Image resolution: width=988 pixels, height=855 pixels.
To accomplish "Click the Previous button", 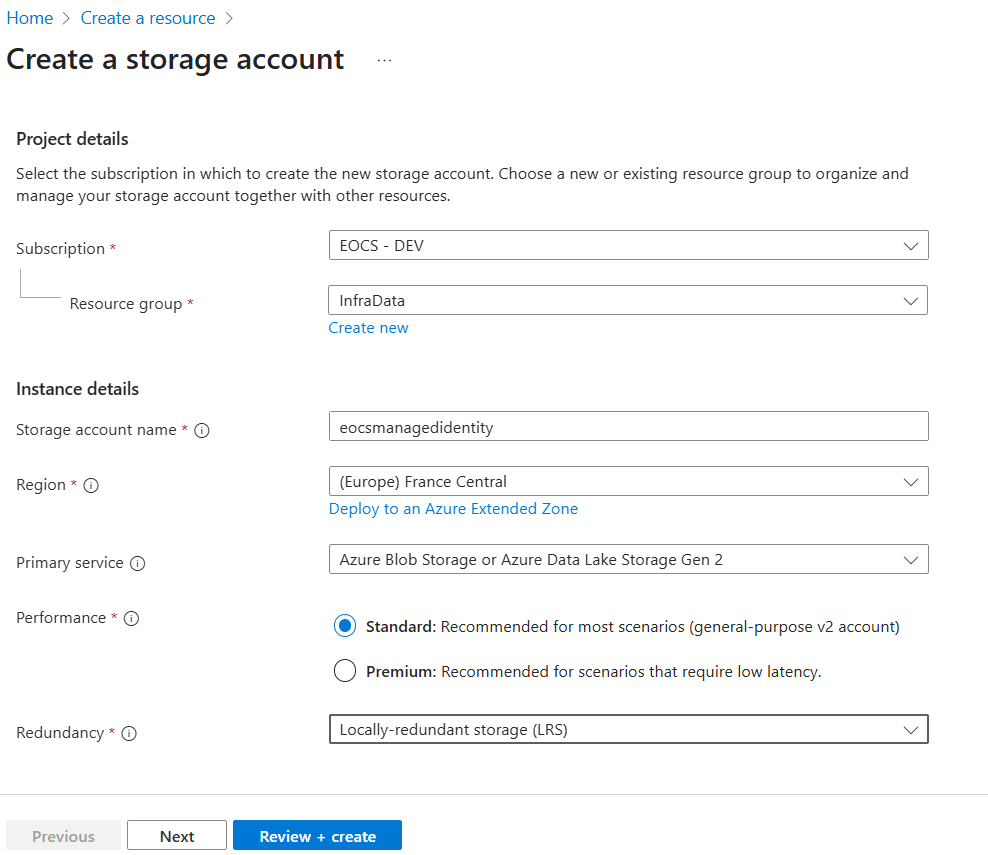I will pyautogui.click(x=63, y=835).
